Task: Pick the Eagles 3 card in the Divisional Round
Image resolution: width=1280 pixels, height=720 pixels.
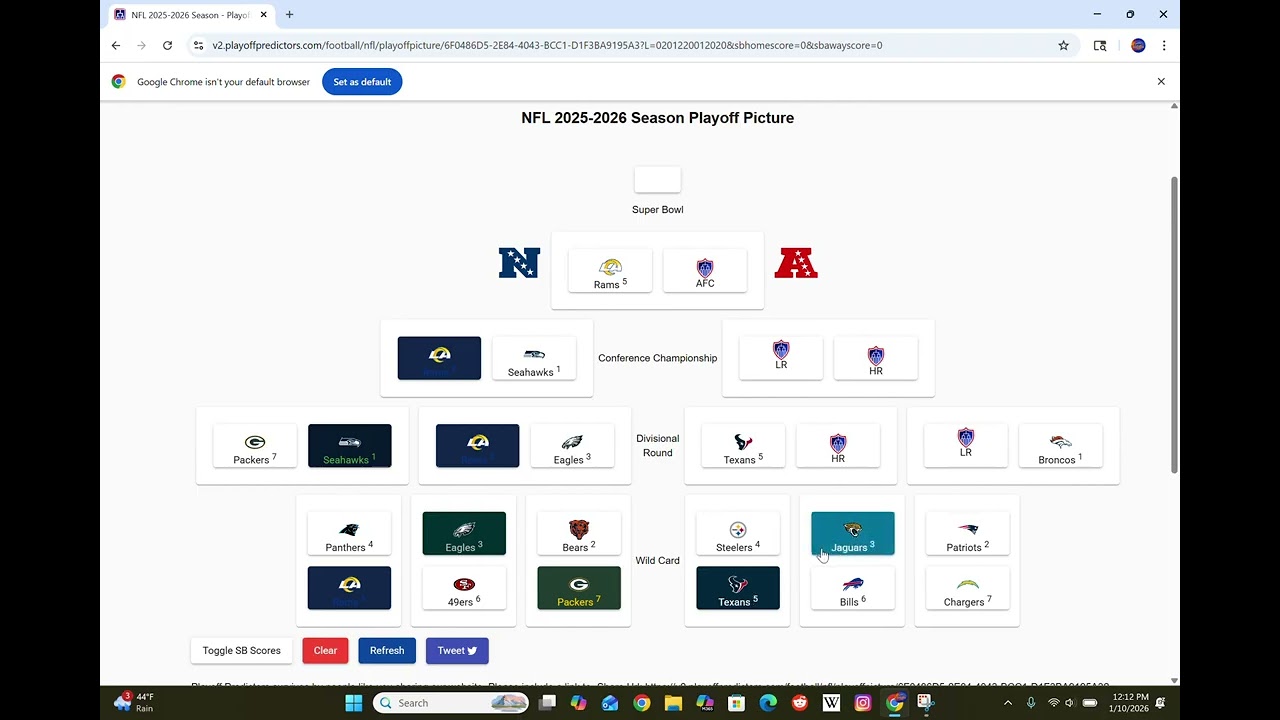Action: click(x=572, y=446)
